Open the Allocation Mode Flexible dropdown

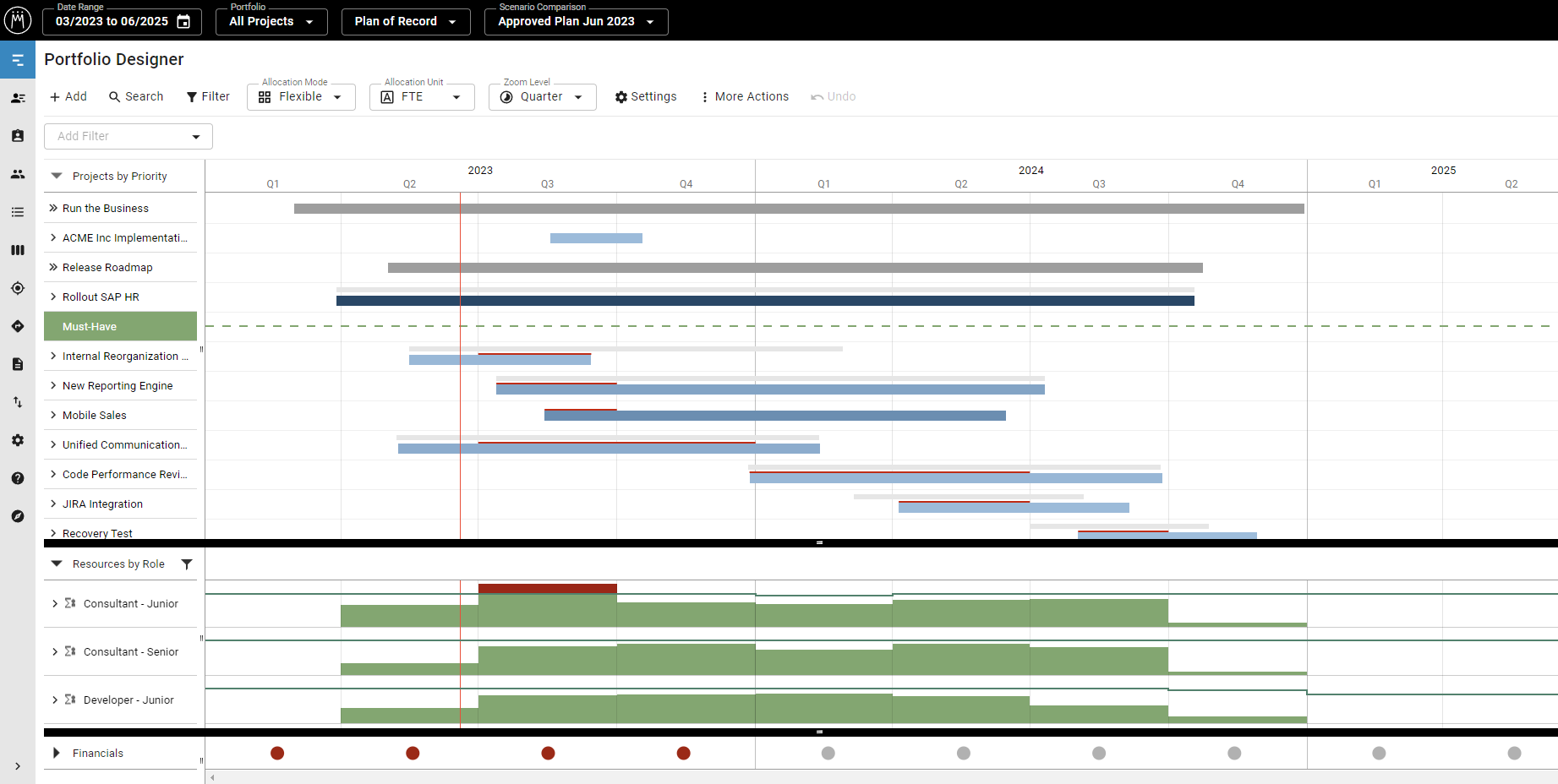pos(301,97)
